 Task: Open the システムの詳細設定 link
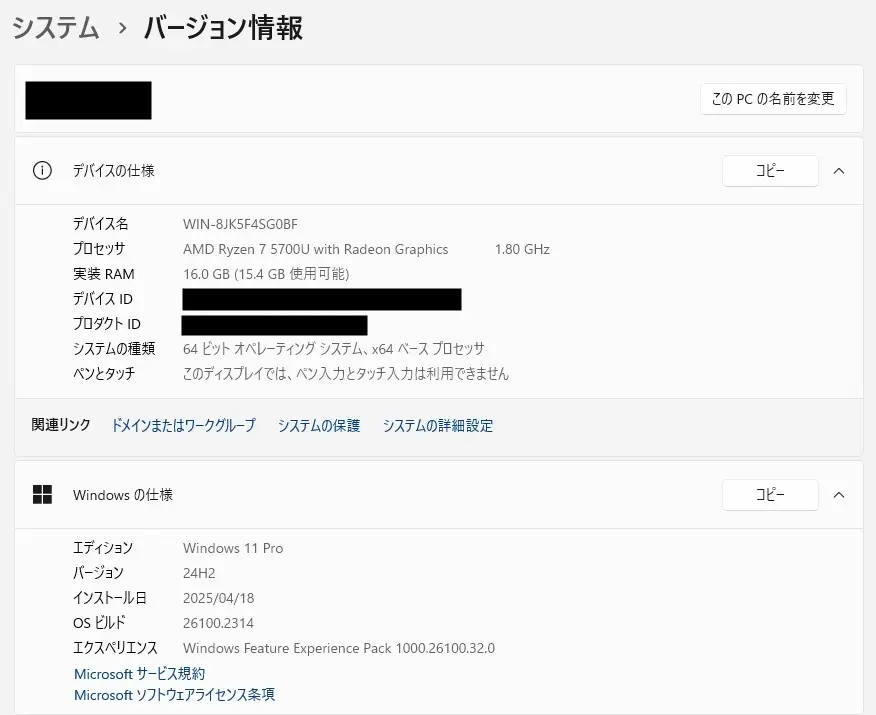[438, 425]
